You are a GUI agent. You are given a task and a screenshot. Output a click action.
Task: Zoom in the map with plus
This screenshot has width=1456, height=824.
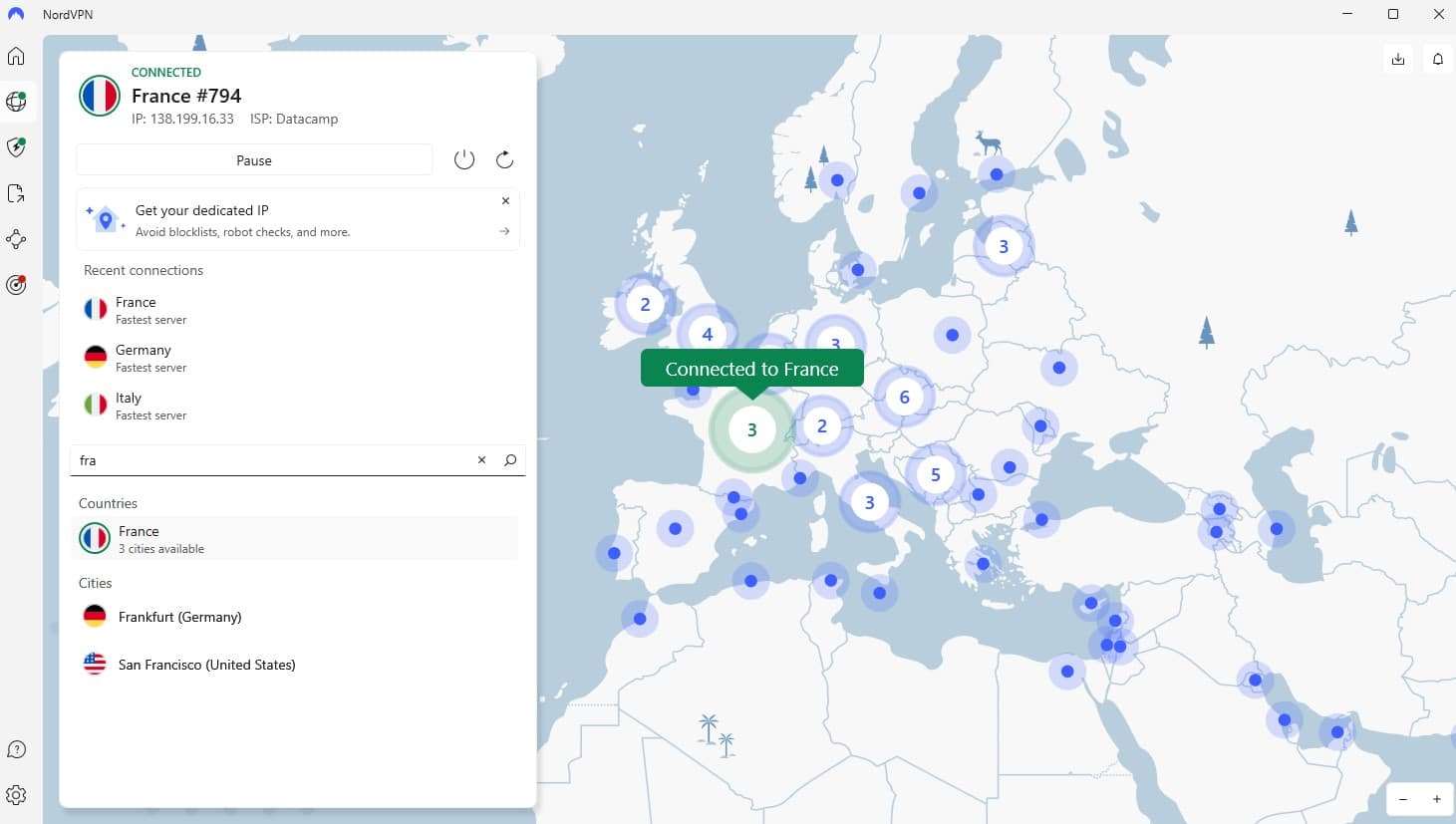coord(1437,799)
